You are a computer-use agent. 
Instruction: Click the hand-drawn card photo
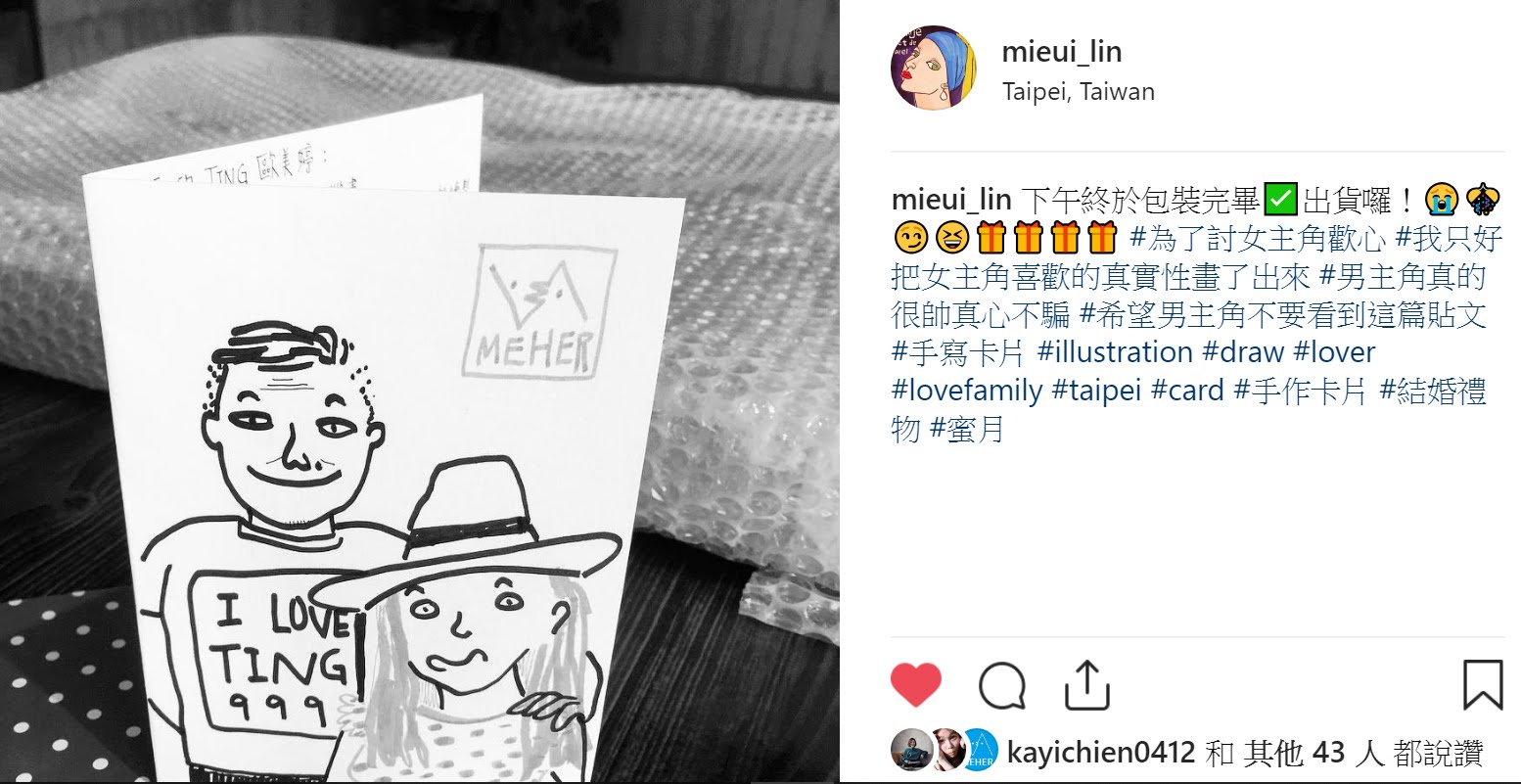[x=420, y=391]
